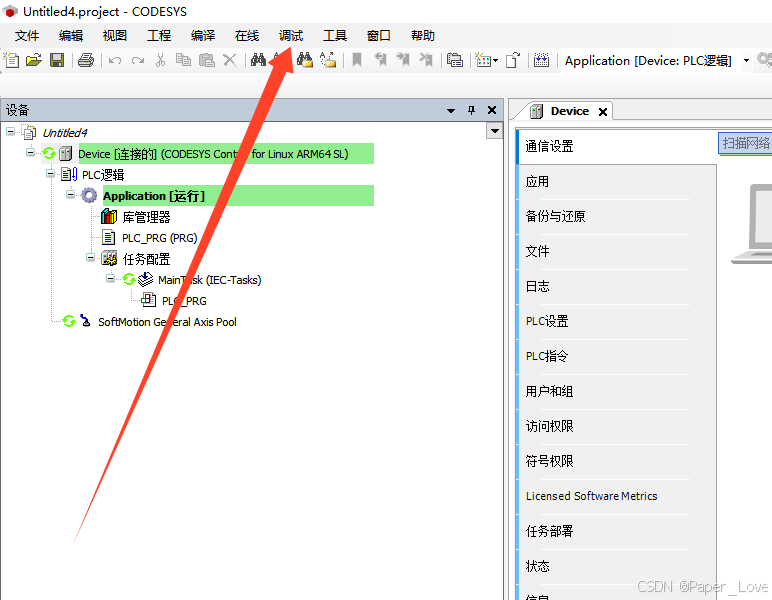Viewport: 772px width, 600px height.
Task: Click the browse cross-references toolbar icon
Action: pos(328,60)
